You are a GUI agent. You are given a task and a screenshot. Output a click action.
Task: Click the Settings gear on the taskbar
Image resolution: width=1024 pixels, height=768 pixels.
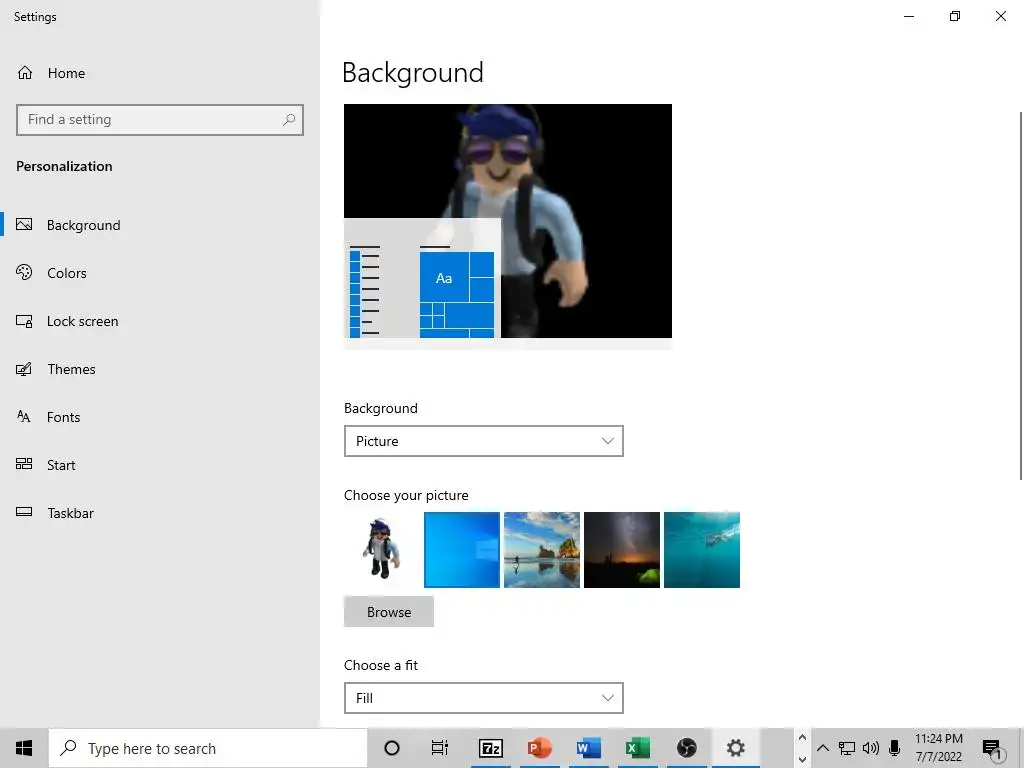[735, 748]
